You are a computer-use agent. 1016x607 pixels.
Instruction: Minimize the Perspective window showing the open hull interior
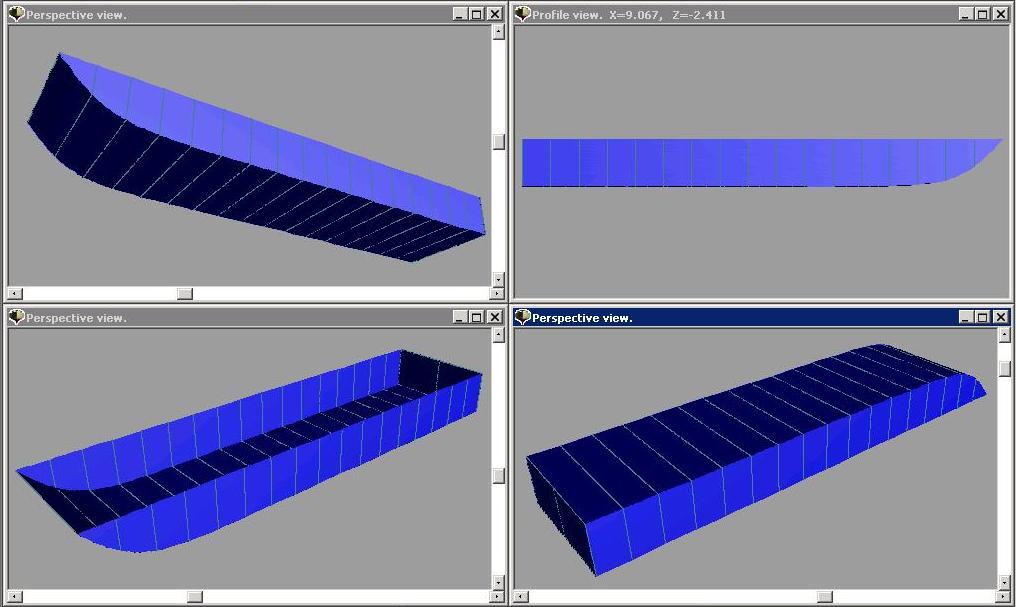459,317
